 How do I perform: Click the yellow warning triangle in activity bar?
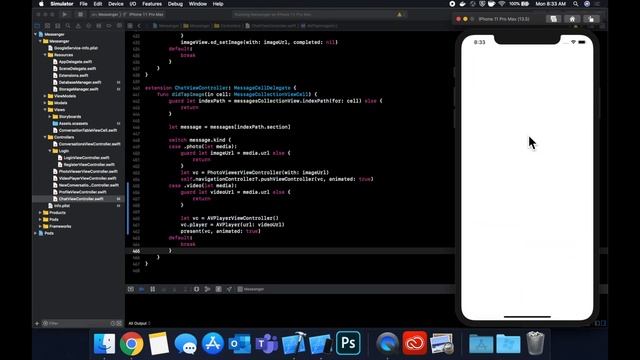point(399,14)
